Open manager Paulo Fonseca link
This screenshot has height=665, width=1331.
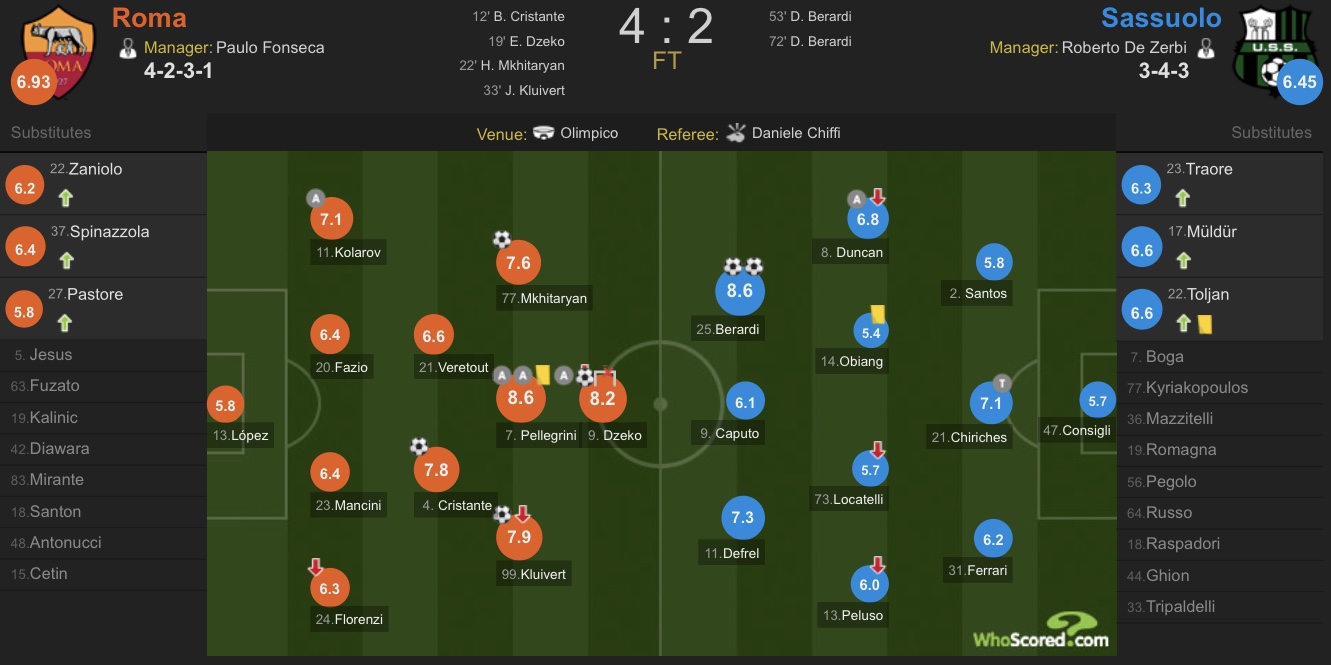point(270,47)
